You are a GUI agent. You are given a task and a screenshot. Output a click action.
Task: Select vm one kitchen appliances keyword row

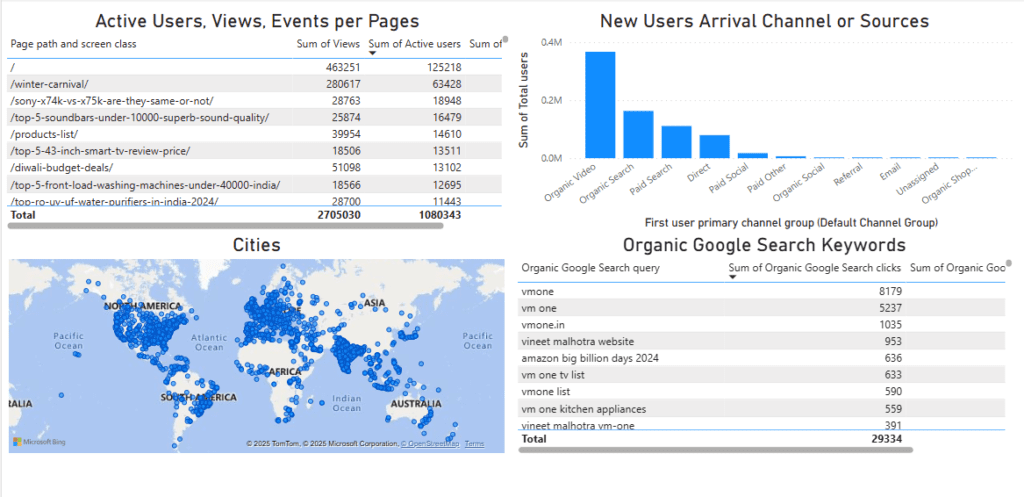[x=761, y=409]
